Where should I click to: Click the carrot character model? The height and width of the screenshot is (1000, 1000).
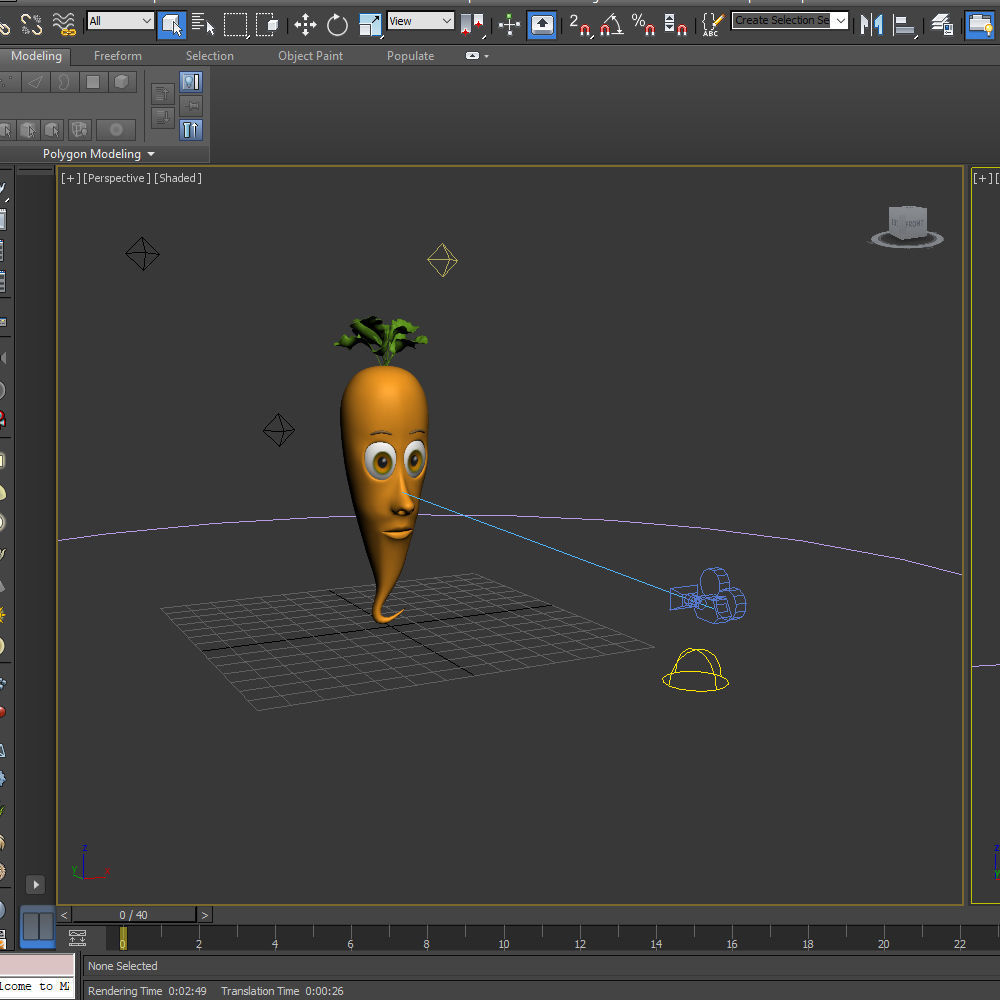385,470
